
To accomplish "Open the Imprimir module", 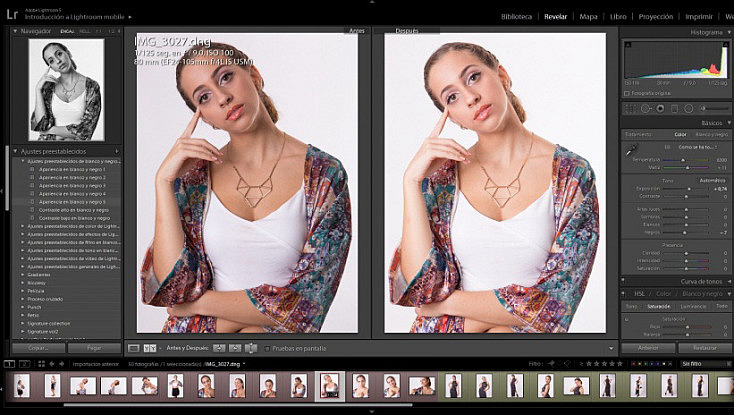I will click(x=698, y=16).
